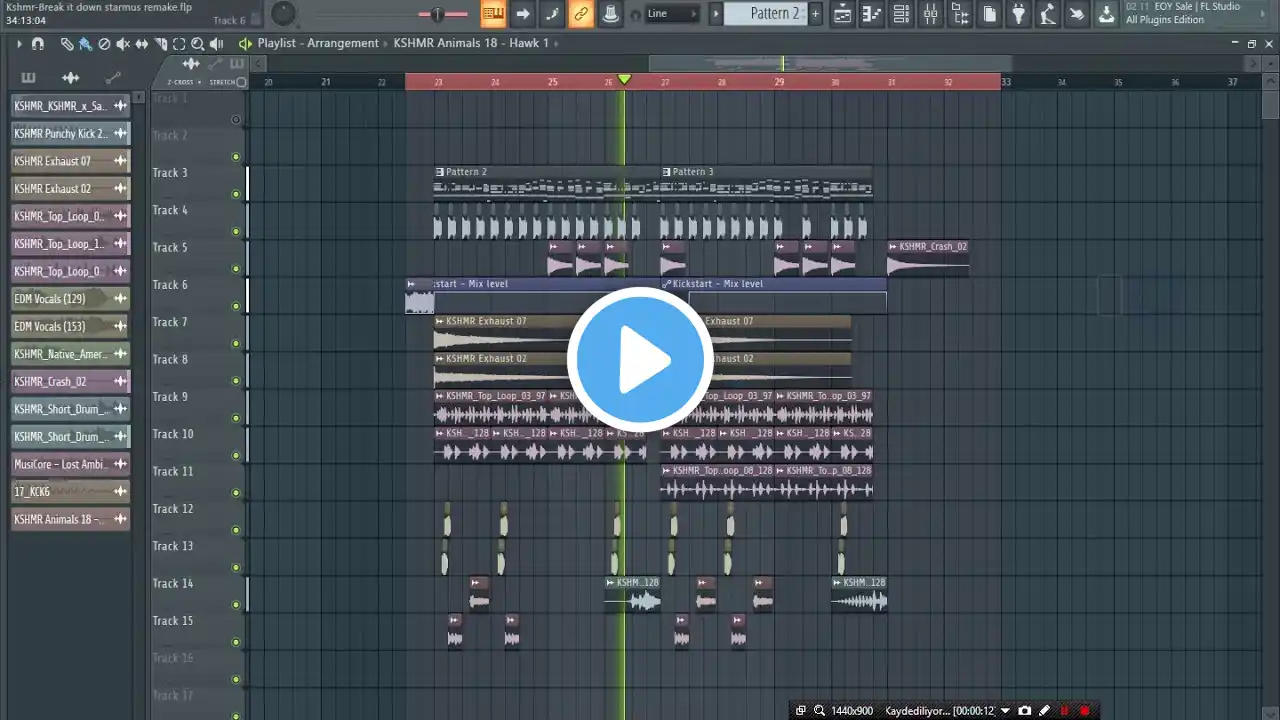Click the recorder magnifier zoom icon
1280x720 pixels.
(x=820, y=711)
